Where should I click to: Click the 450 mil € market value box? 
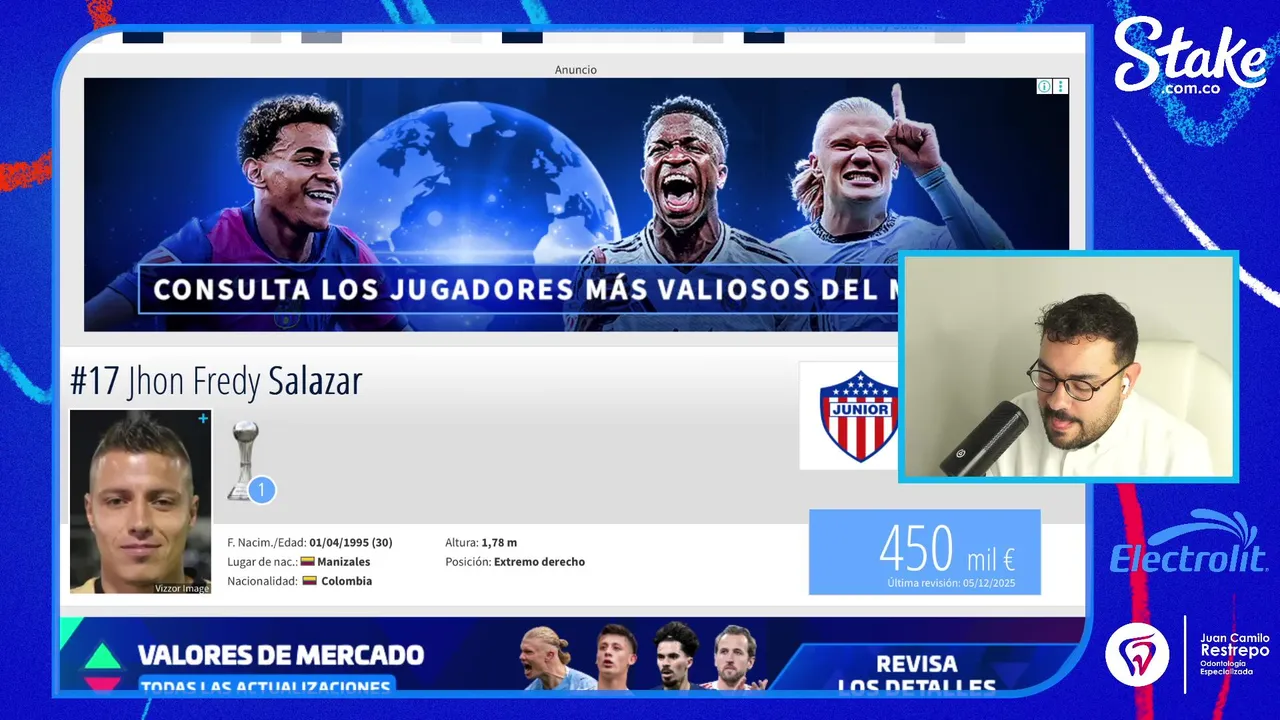click(925, 552)
